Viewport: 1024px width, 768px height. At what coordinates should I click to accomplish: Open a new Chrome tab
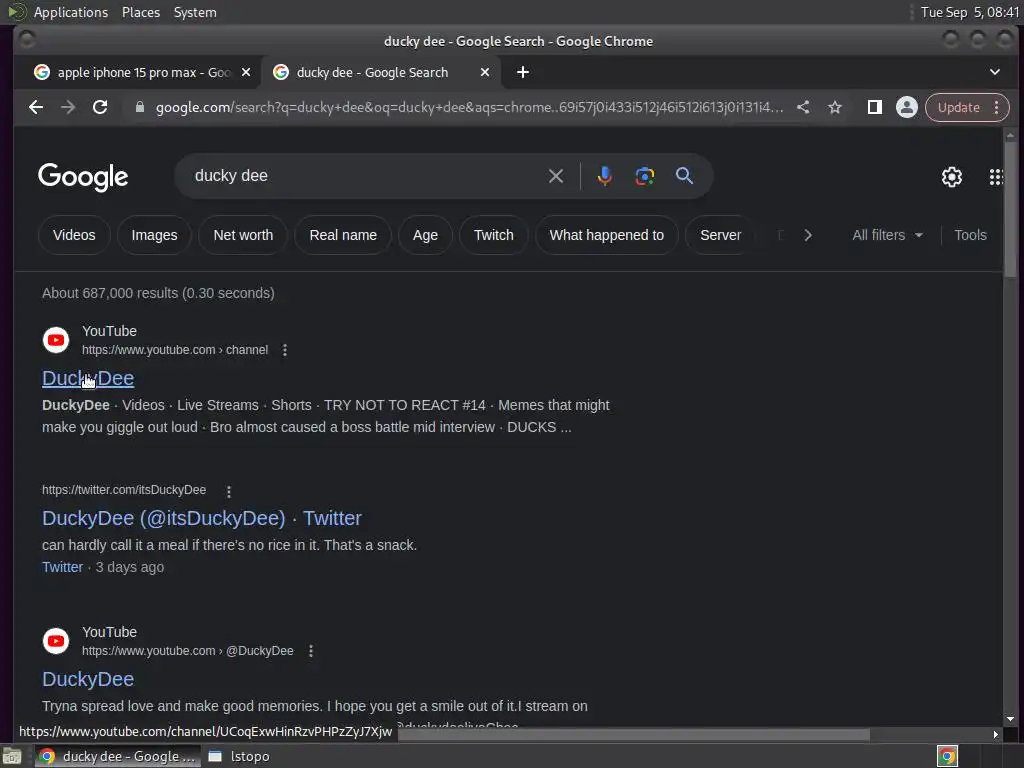[x=523, y=72]
